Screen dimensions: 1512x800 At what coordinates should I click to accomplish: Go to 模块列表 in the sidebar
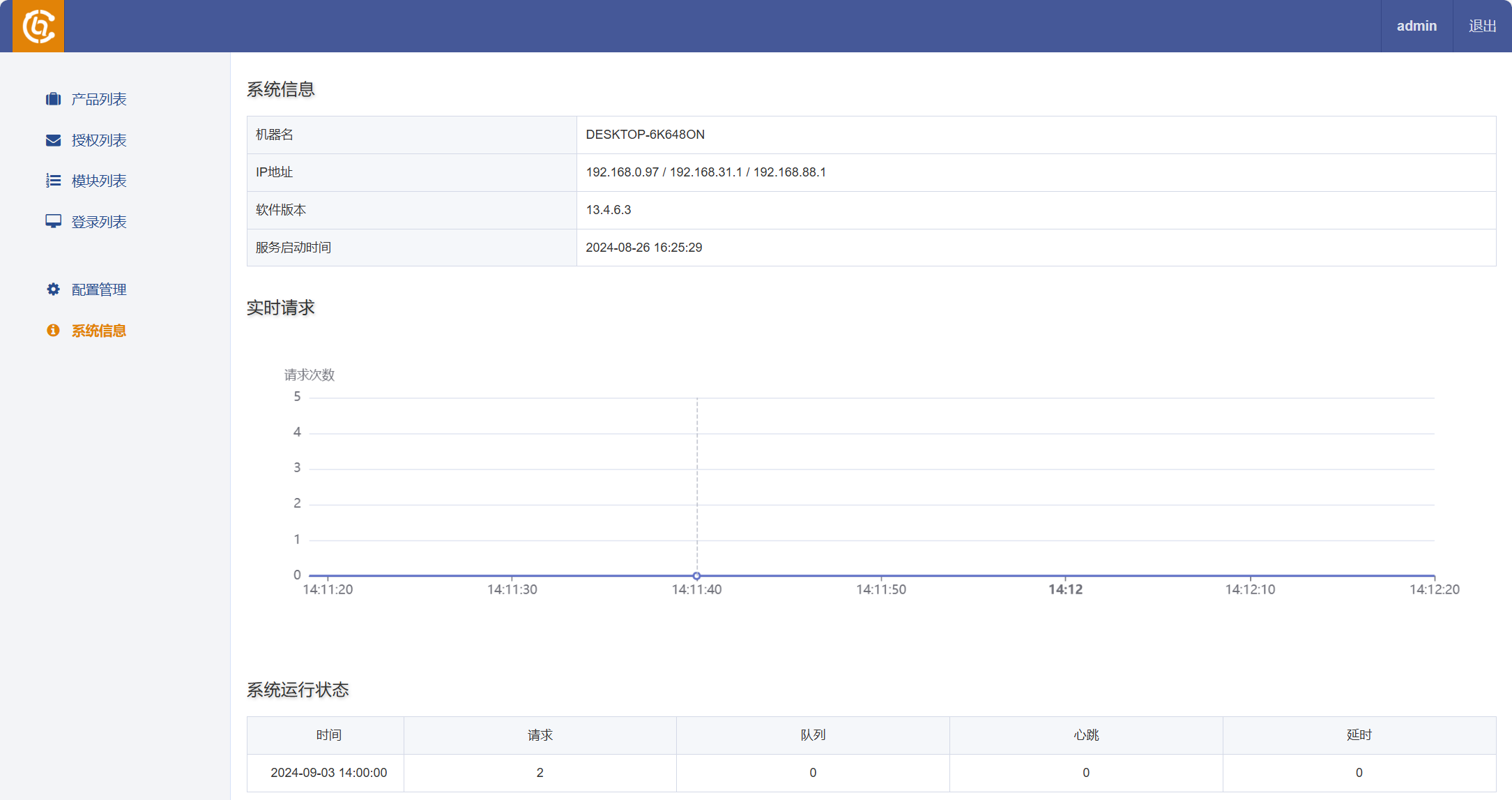(99, 181)
